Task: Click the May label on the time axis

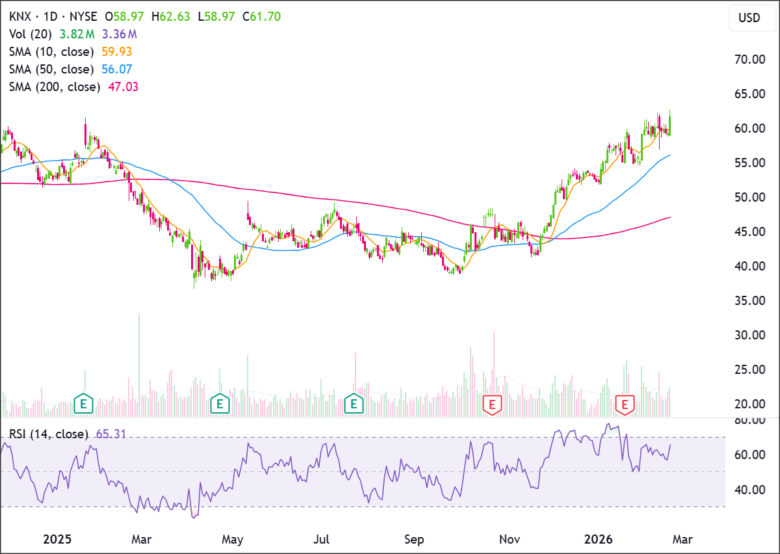Action: click(x=233, y=539)
